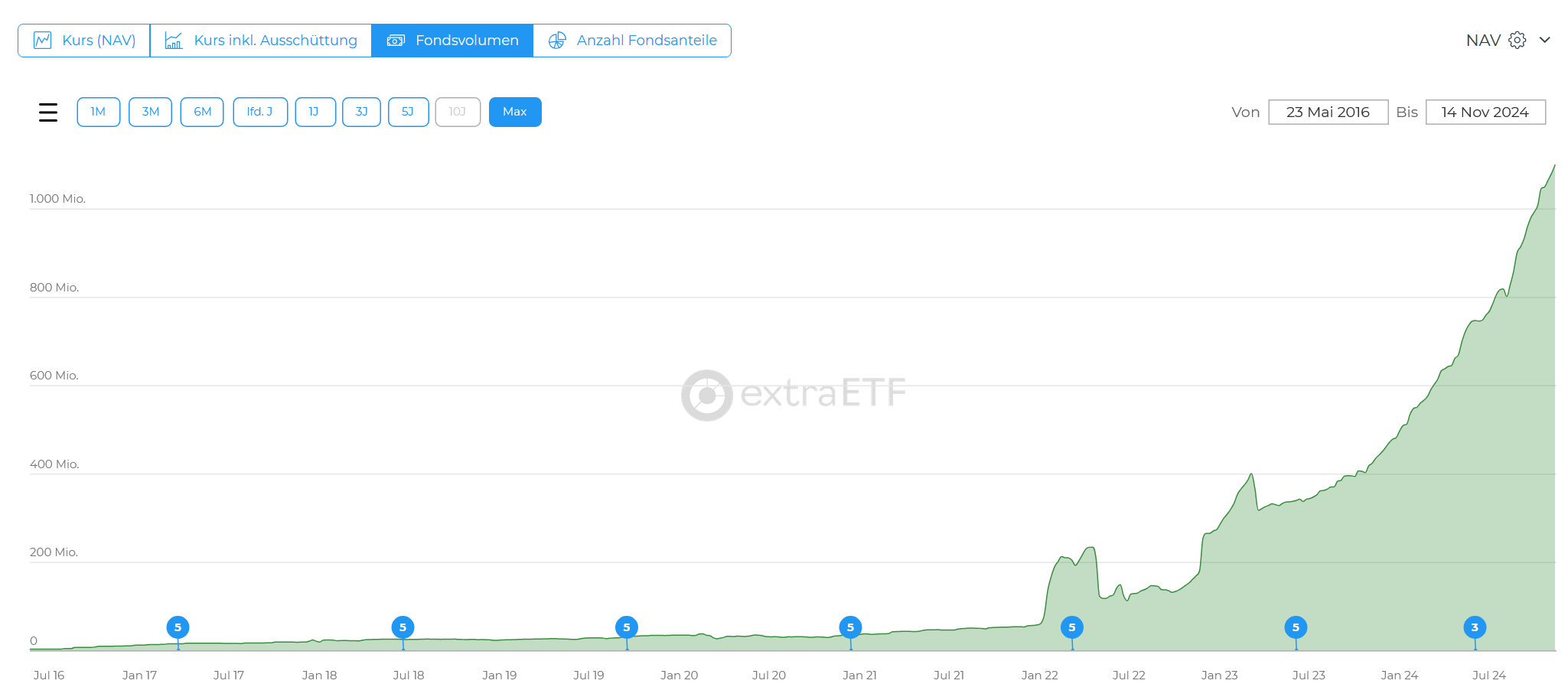The image size is (1568, 687).
Task: Click the marker labeled 3 near Jul 24
Action: pos(1475,627)
